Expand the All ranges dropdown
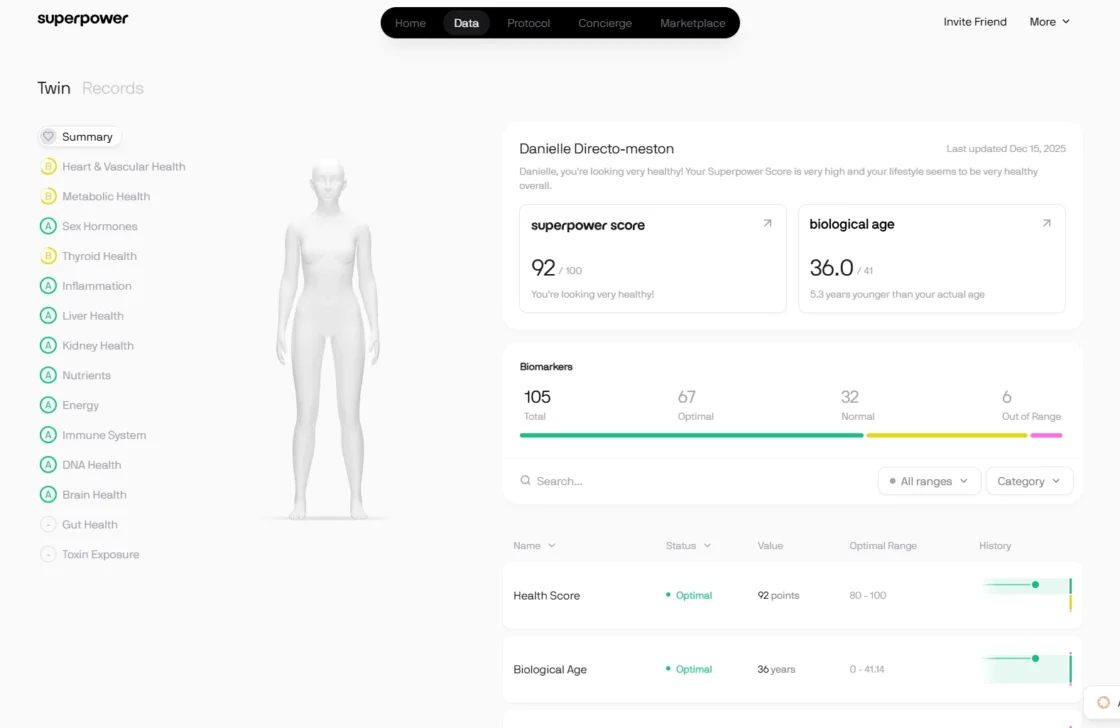 (929, 481)
